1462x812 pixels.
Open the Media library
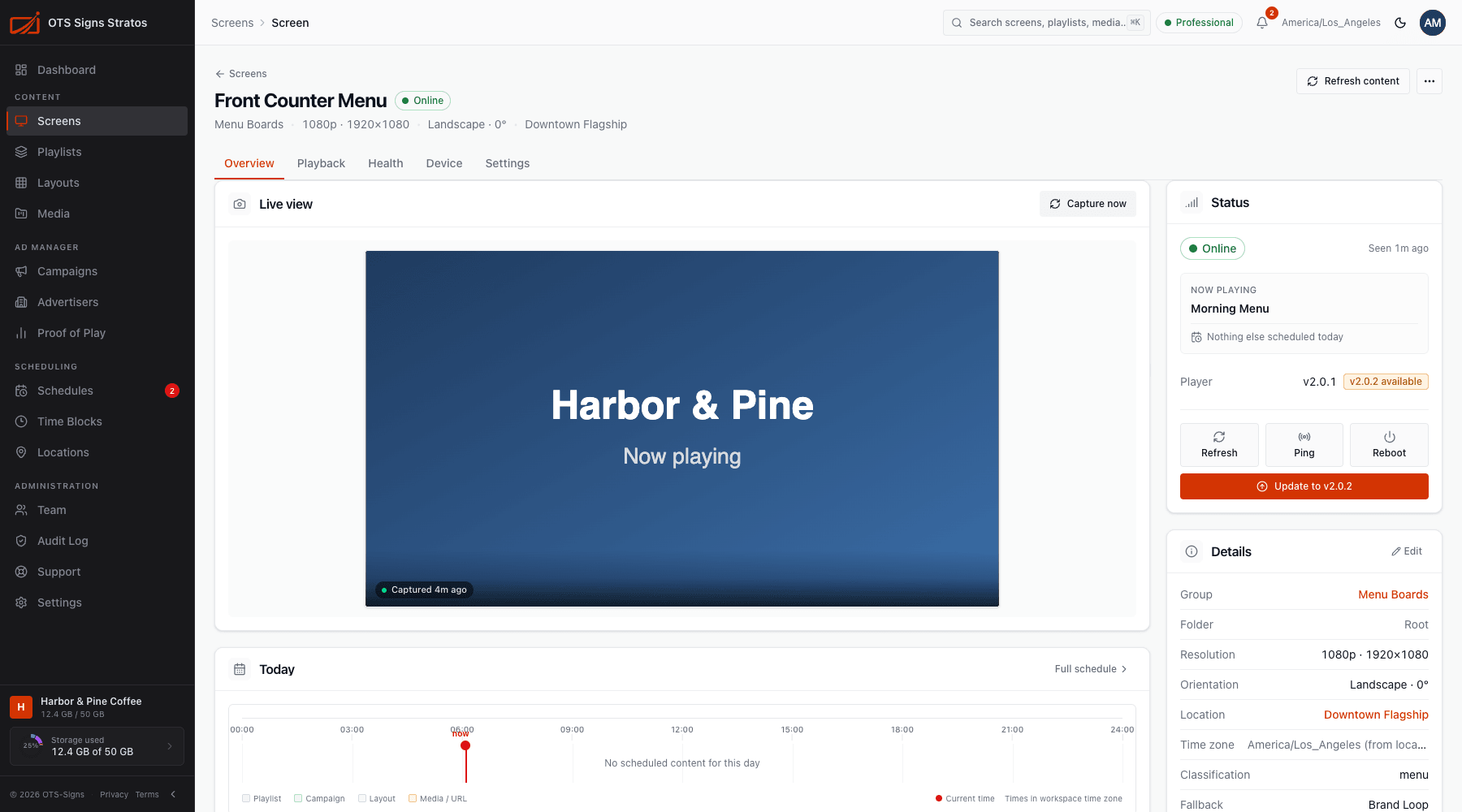97,214
